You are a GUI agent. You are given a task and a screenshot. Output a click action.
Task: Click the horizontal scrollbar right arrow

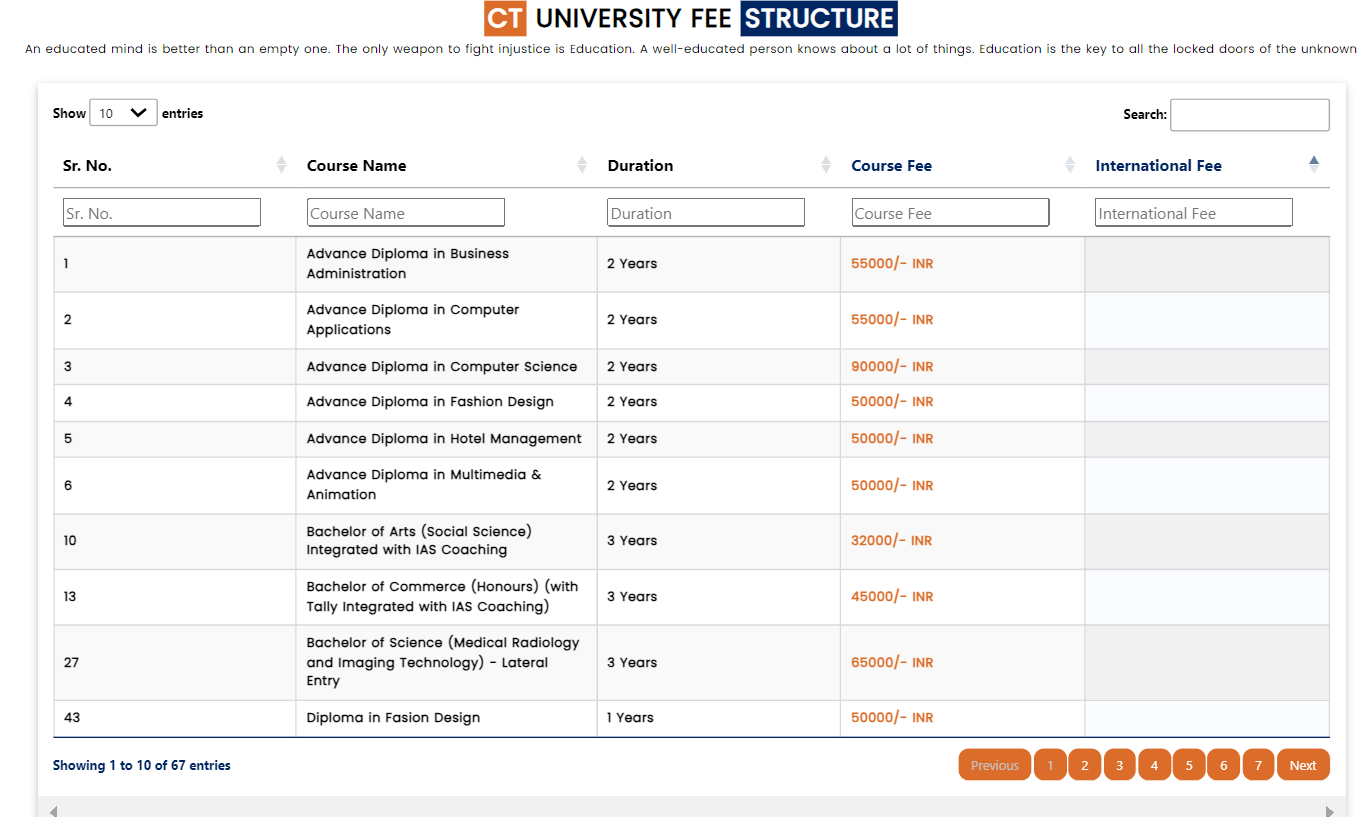point(1329,810)
